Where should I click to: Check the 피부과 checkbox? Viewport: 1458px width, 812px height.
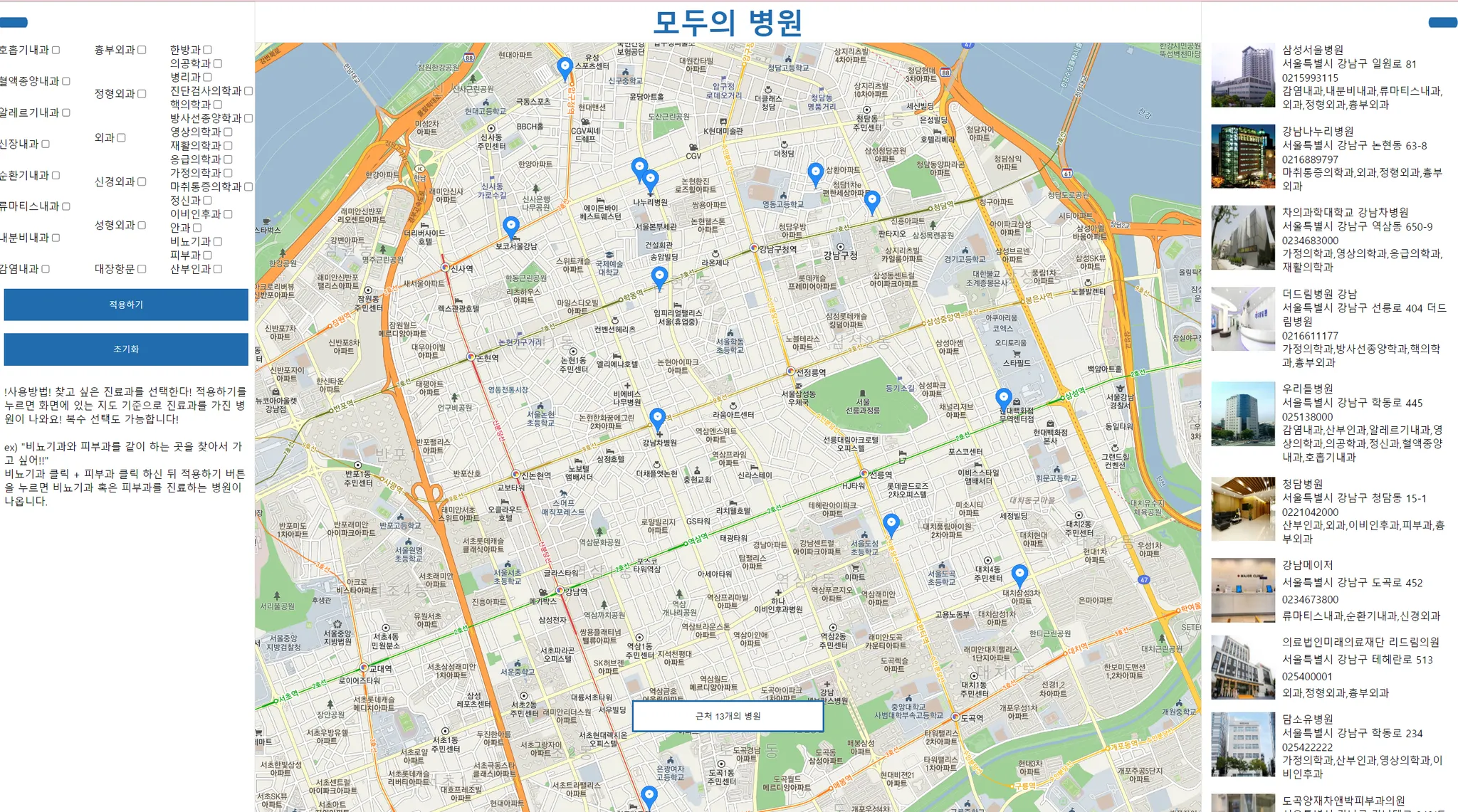coord(207,255)
